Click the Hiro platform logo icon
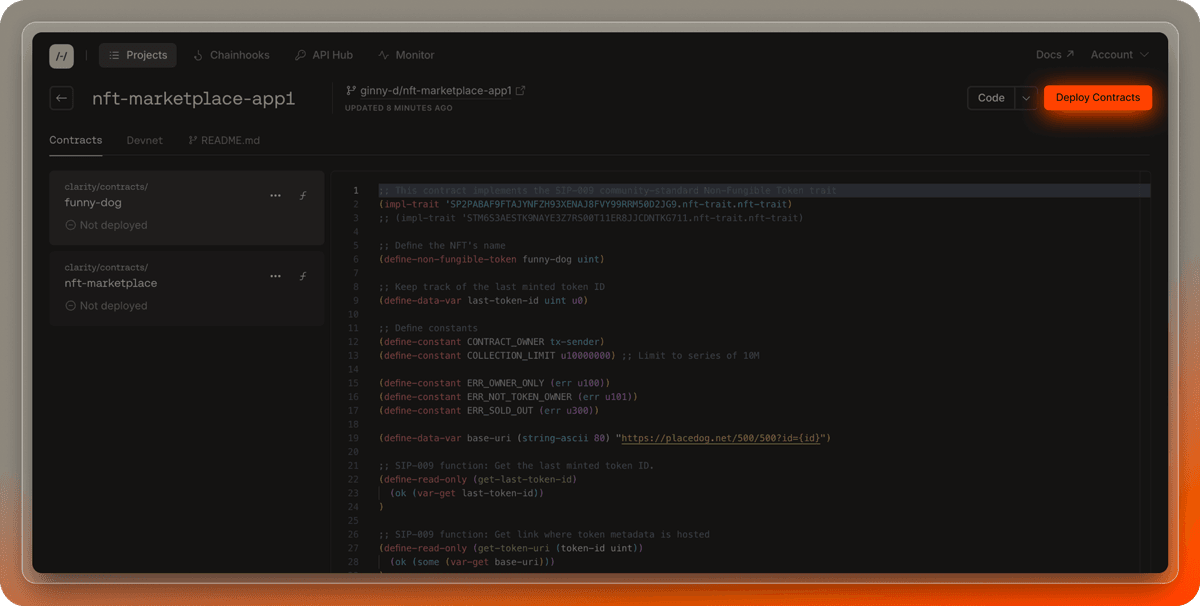 (61, 56)
